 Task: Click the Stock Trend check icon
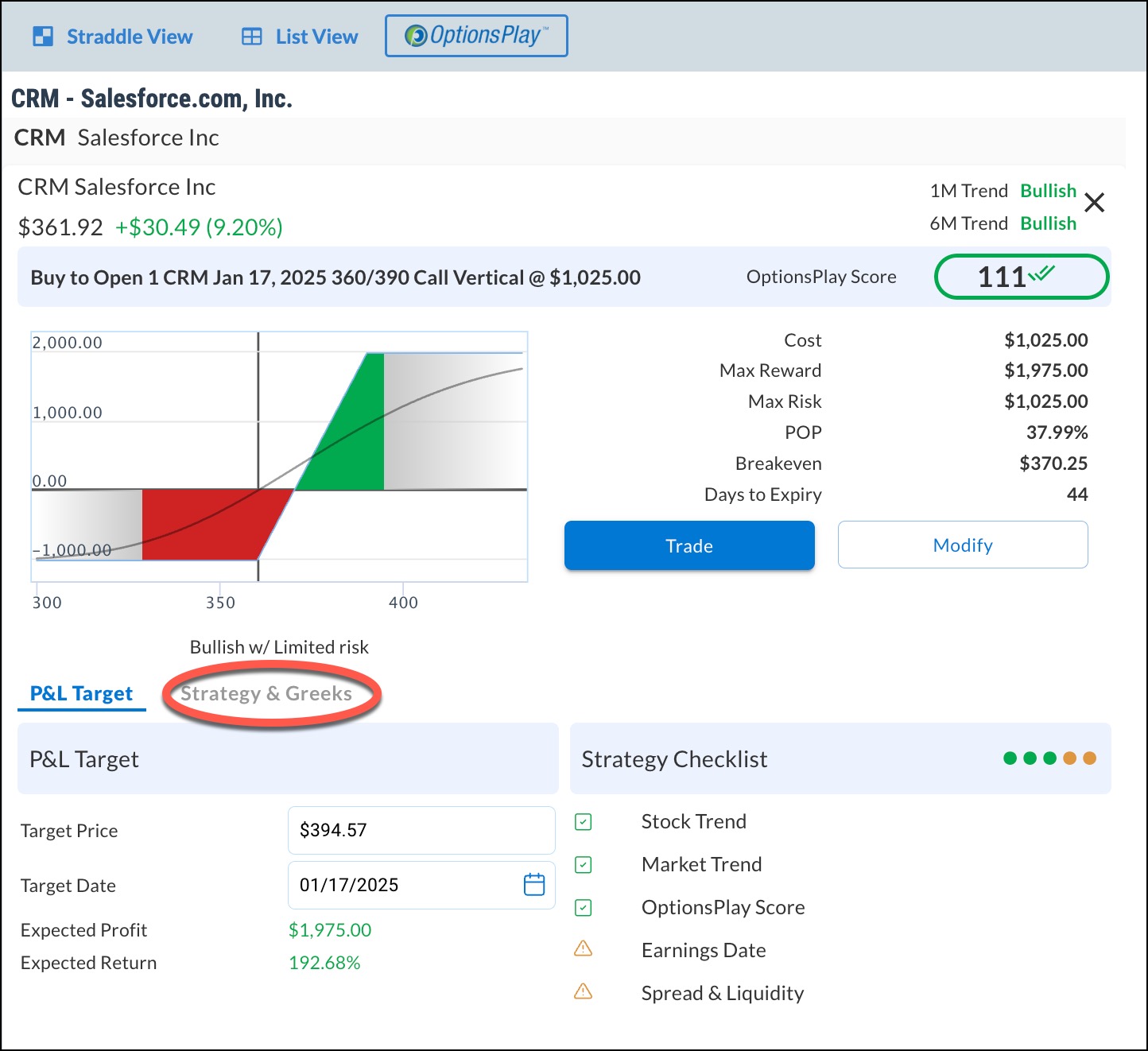tap(584, 821)
